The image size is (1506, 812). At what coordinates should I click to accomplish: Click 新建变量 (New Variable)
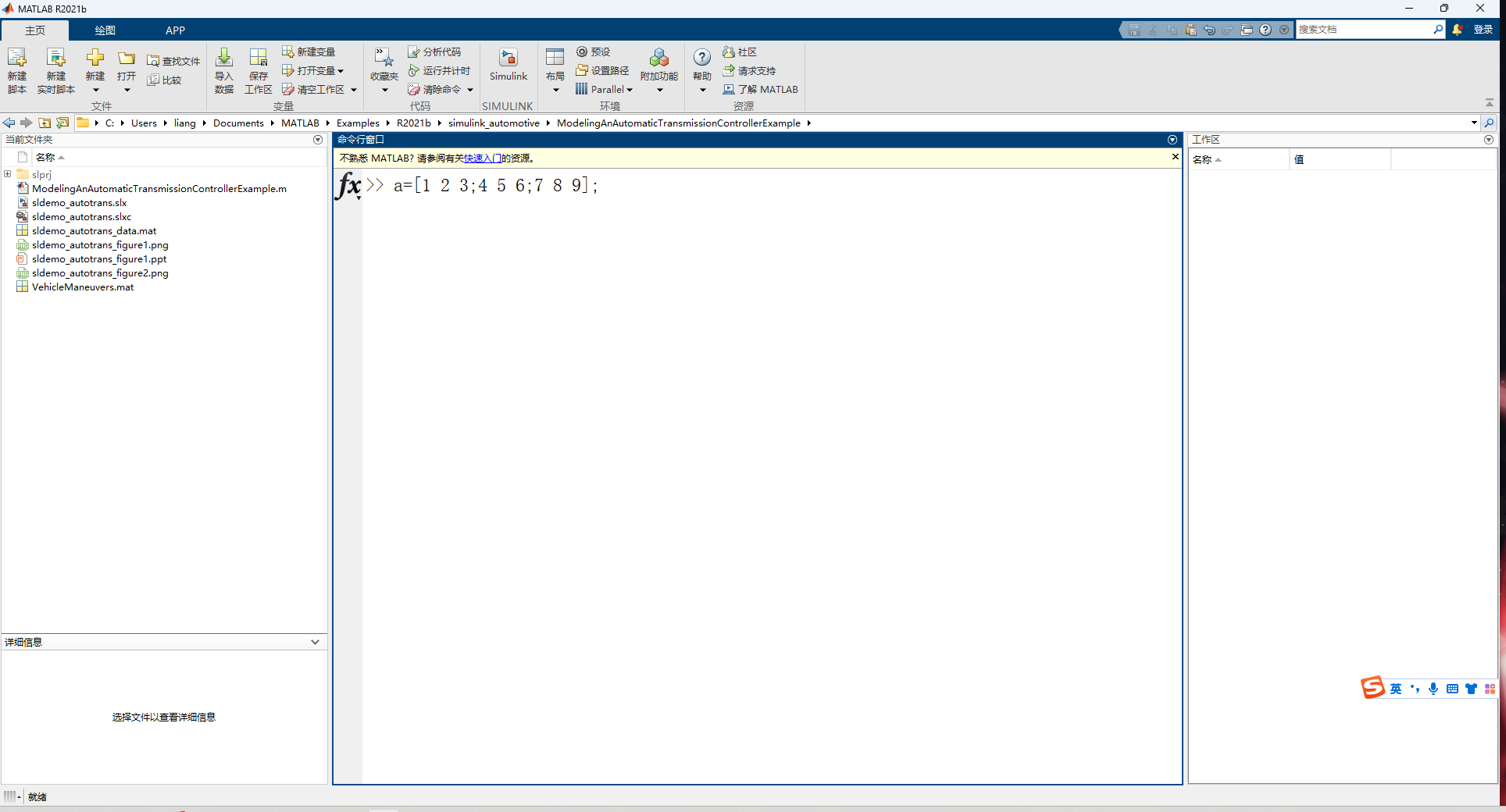309,52
